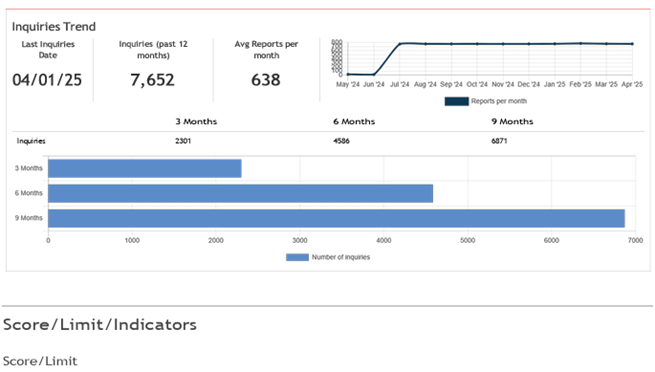Click the 7,652 inquiries past 12 months value
Viewport: 655px width, 372px height.
point(152,80)
